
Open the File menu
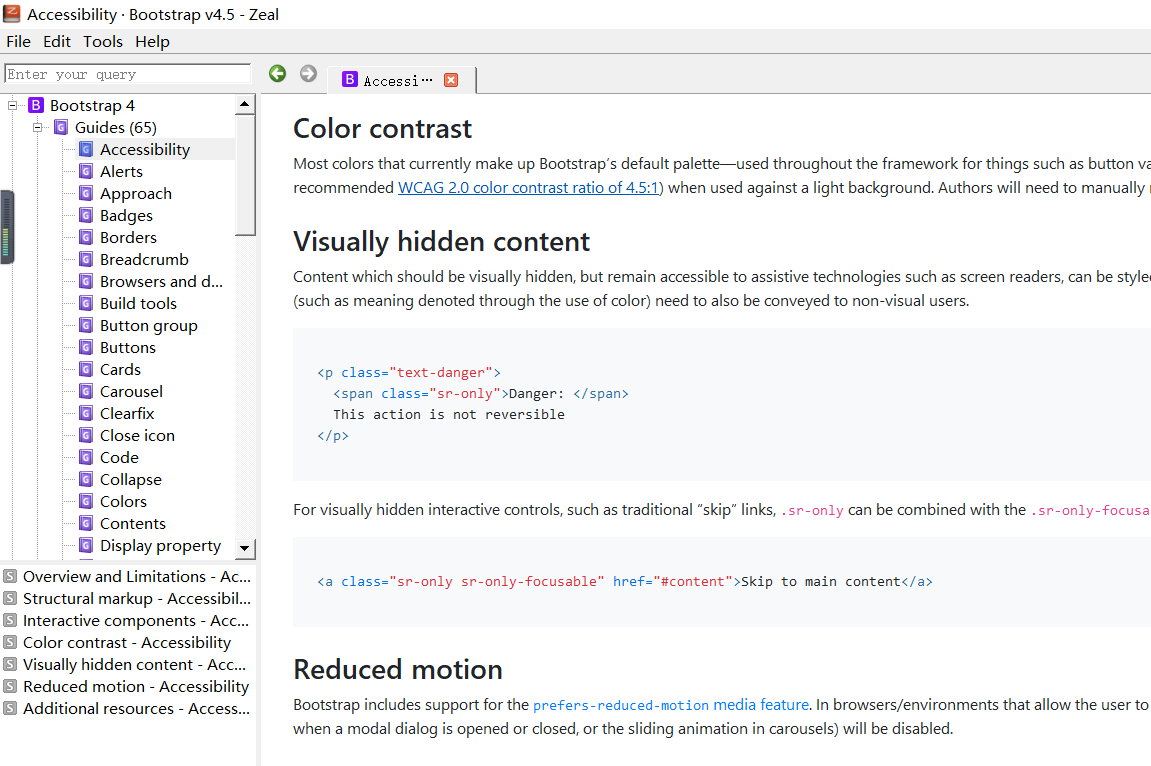click(18, 41)
